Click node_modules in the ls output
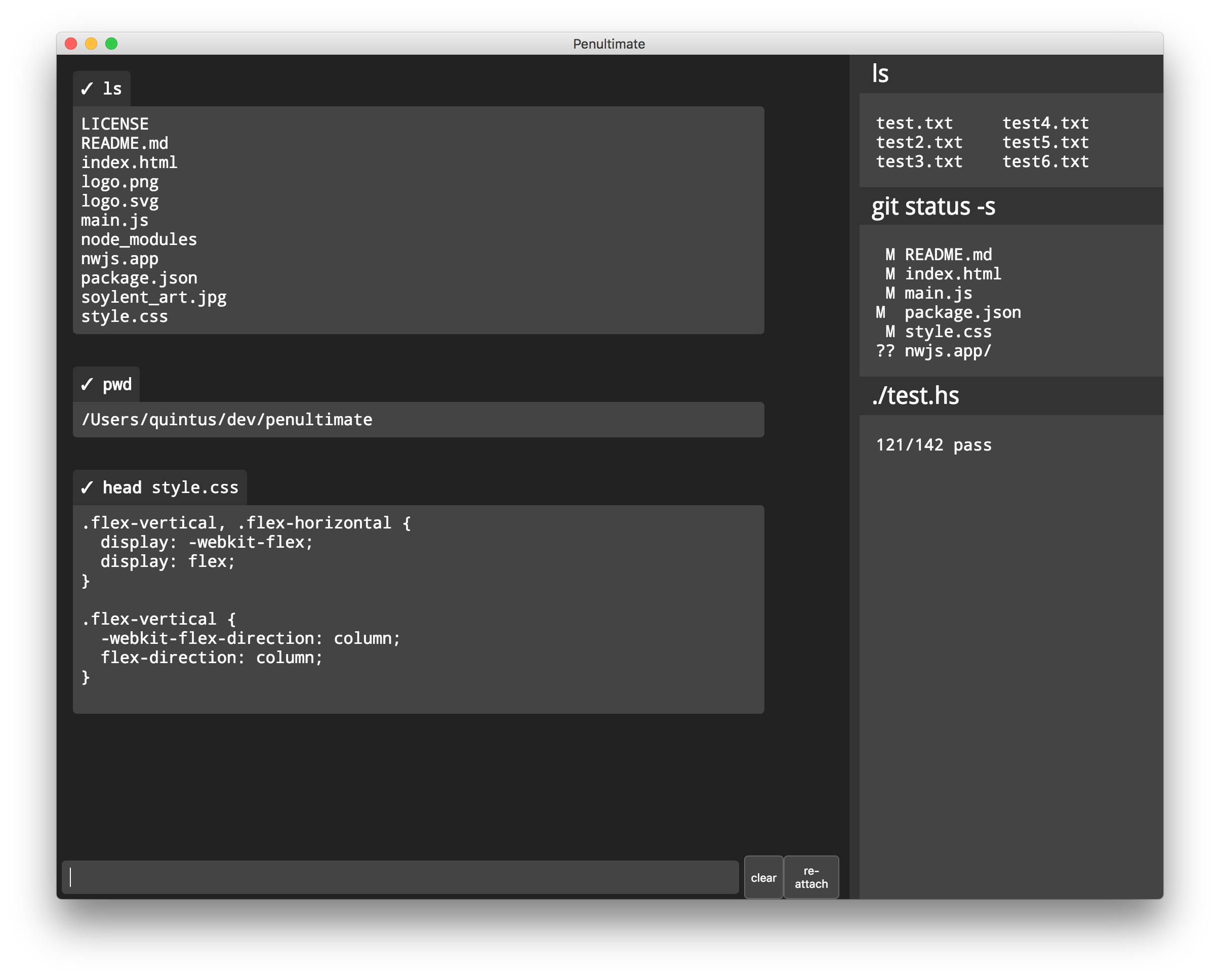This screenshot has height=980, width=1220. tap(139, 239)
